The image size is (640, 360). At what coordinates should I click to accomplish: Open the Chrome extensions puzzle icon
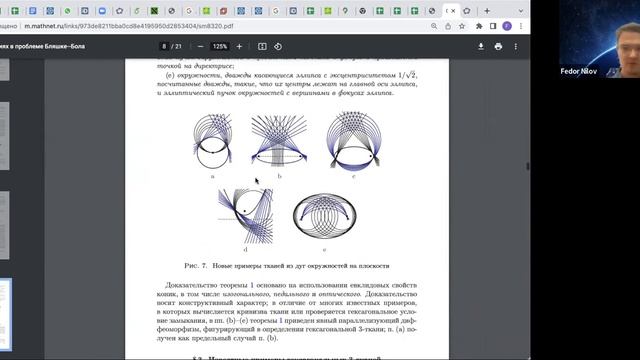[x=479, y=26]
